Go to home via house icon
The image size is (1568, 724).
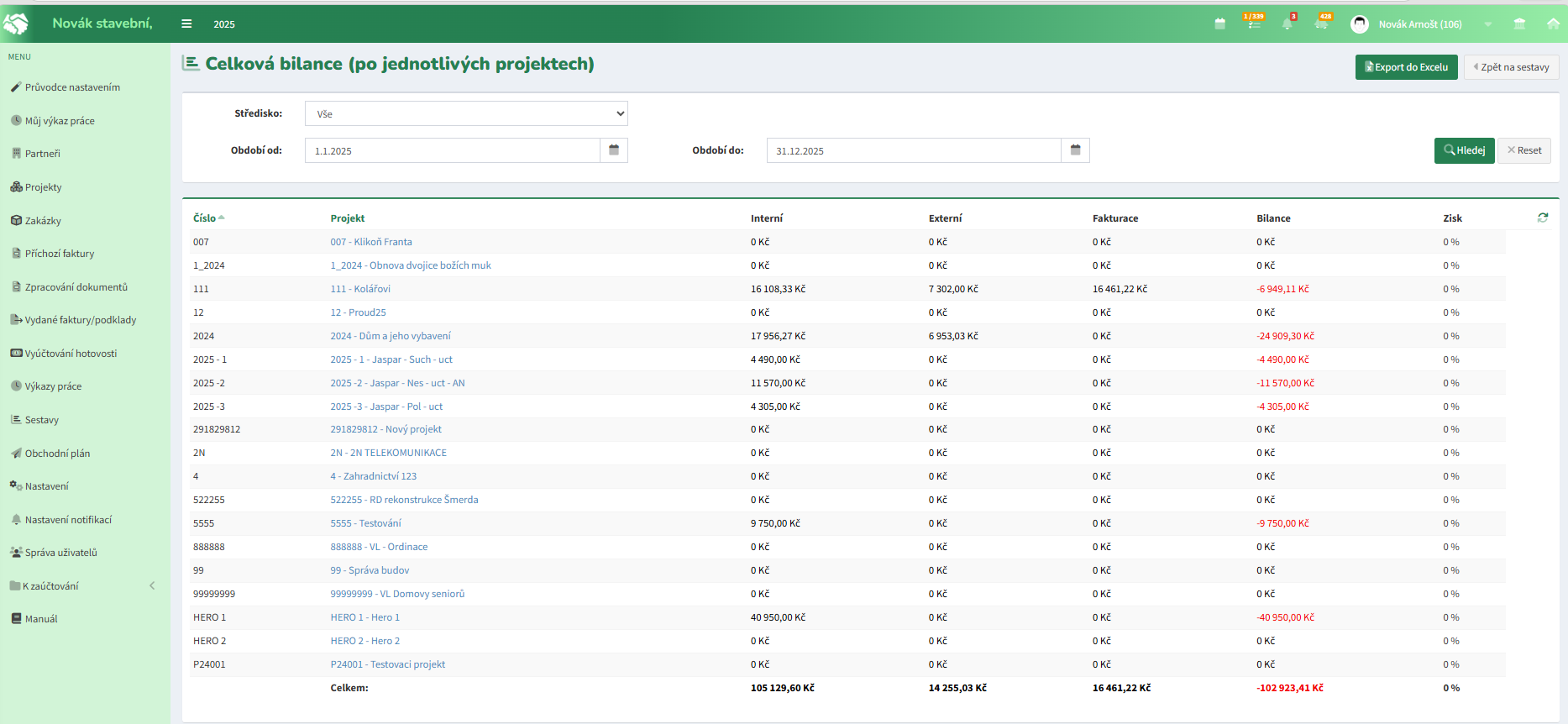(1553, 24)
